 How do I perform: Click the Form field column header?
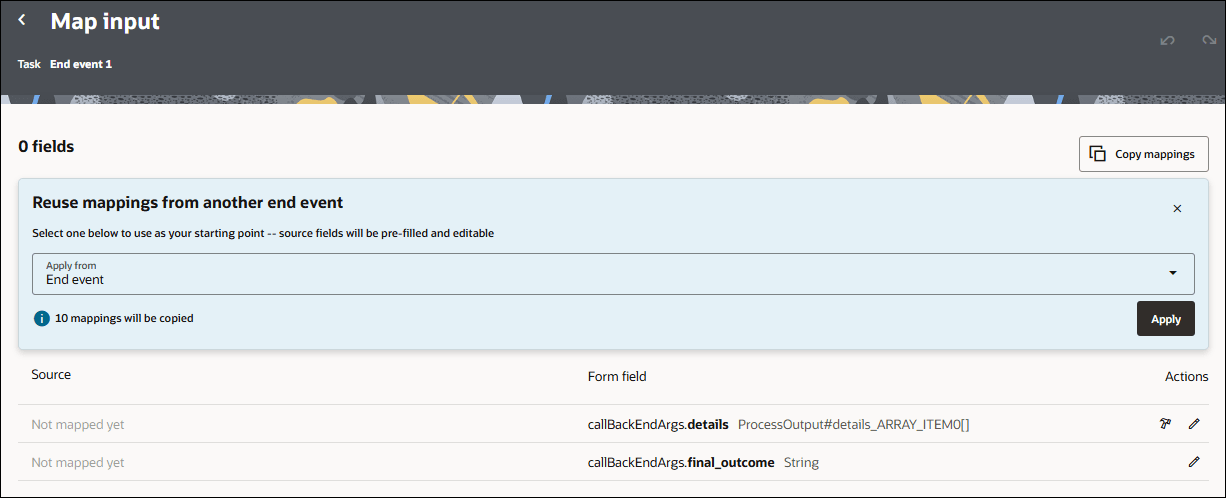(x=617, y=377)
